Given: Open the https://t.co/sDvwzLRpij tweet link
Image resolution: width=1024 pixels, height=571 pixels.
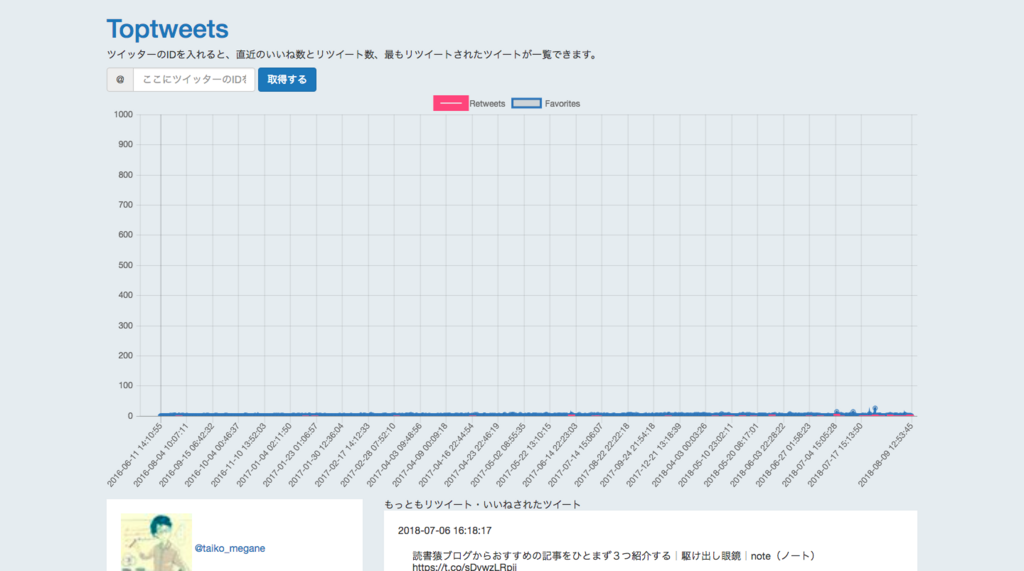Looking at the screenshot, I should click(464, 566).
